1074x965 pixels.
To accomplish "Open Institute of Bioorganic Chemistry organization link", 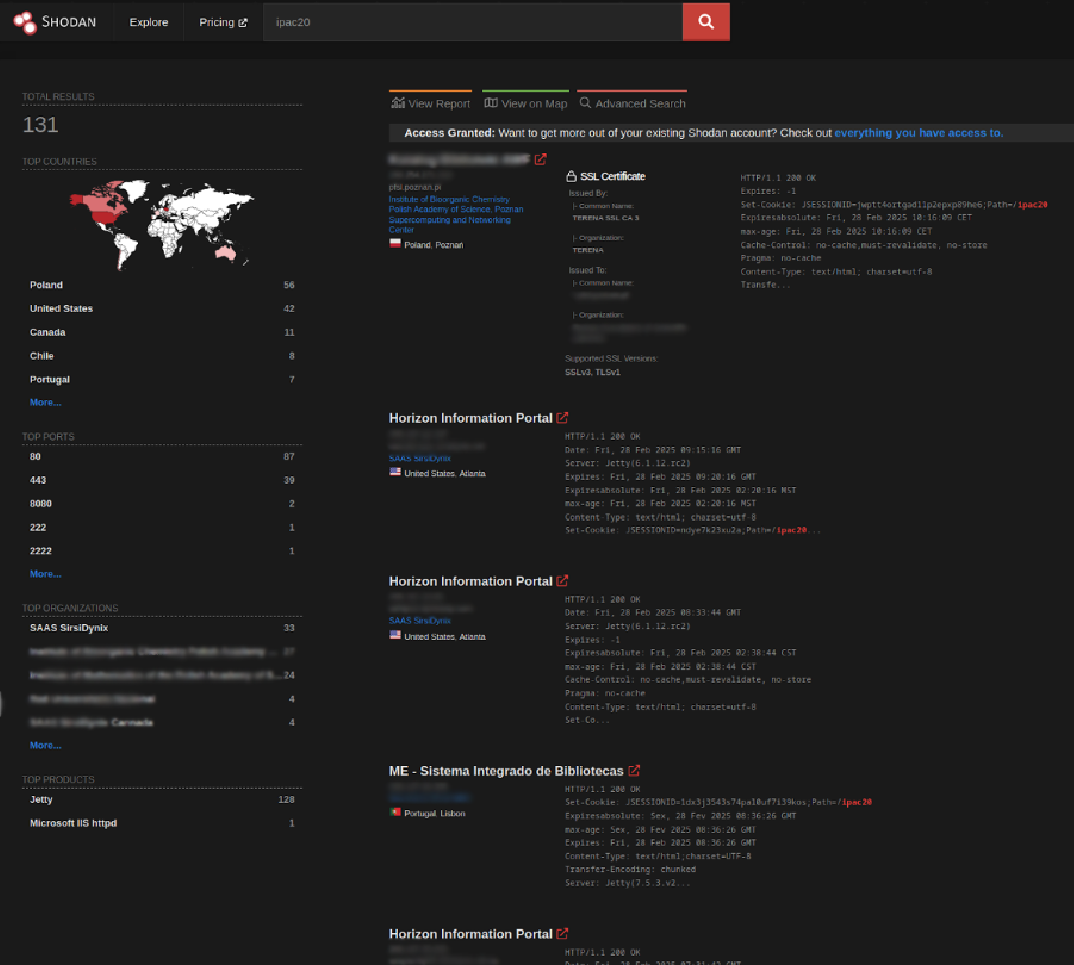I will pyautogui.click(x=455, y=214).
